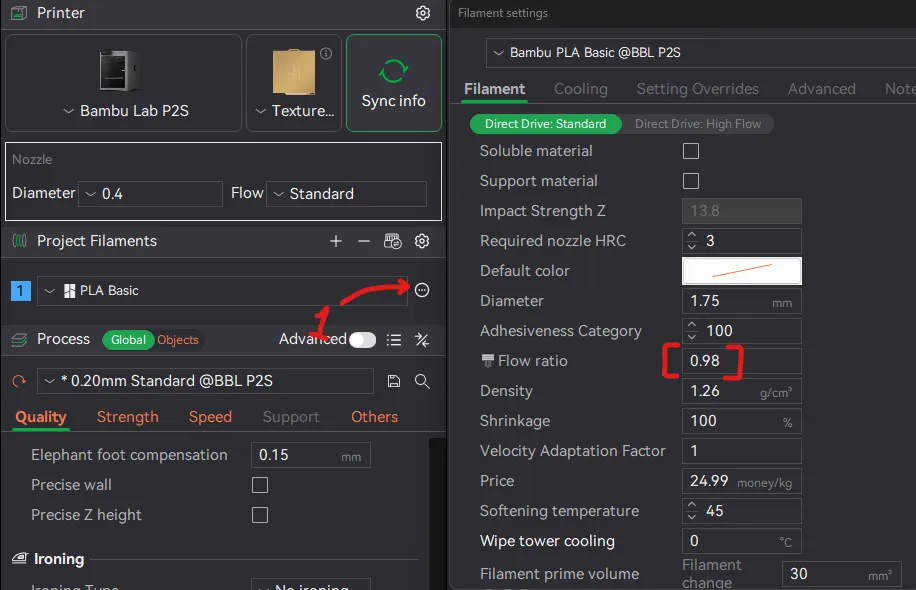This screenshot has width=916, height=590.
Task: Edit the Elephant foot compensation field
Action: click(x=311, y=455)
